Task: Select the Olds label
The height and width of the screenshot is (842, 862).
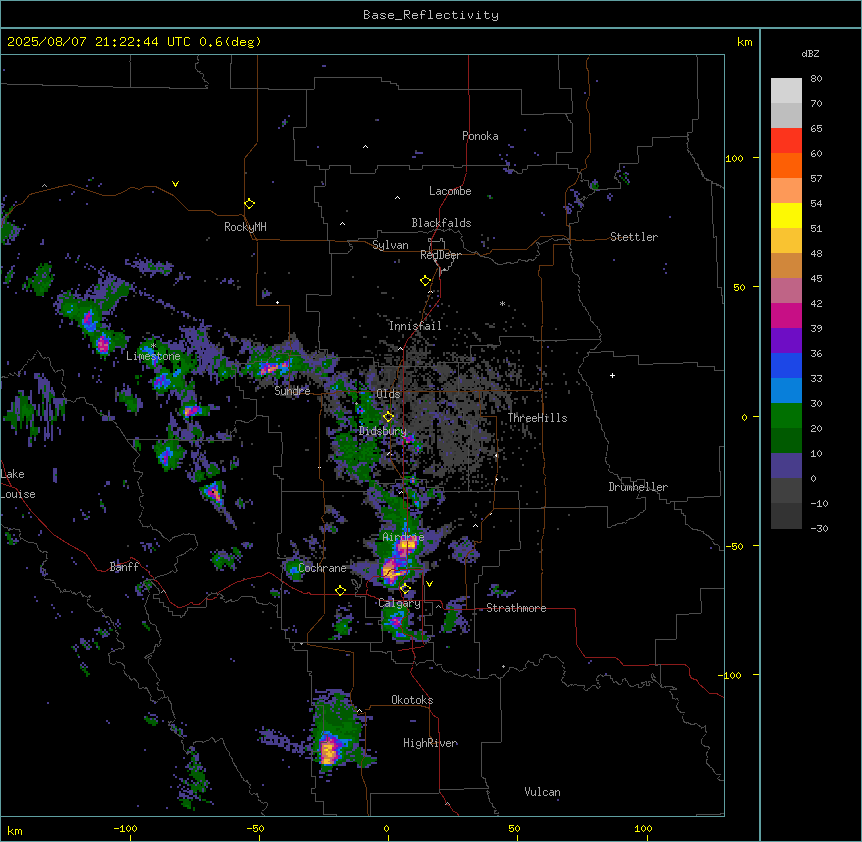Action: coord(388,394)
